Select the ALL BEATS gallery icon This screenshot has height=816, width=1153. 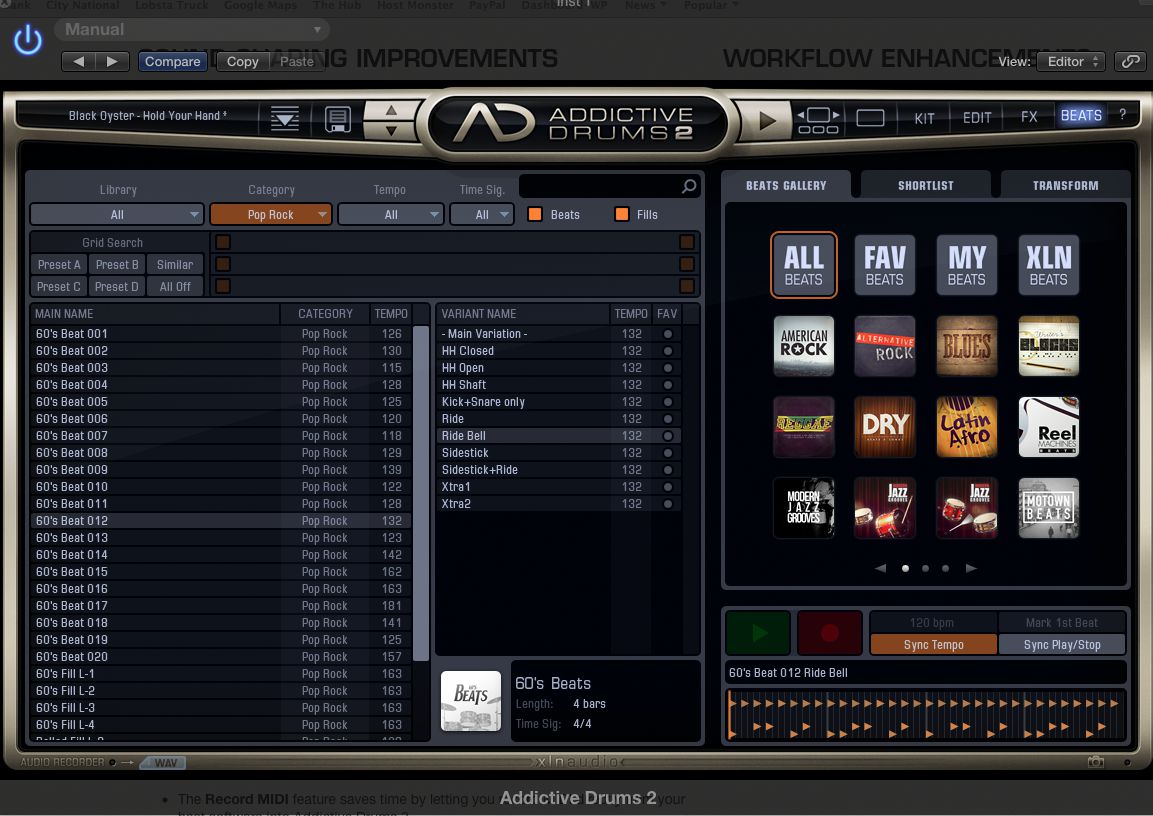click(x=804, y=265)
